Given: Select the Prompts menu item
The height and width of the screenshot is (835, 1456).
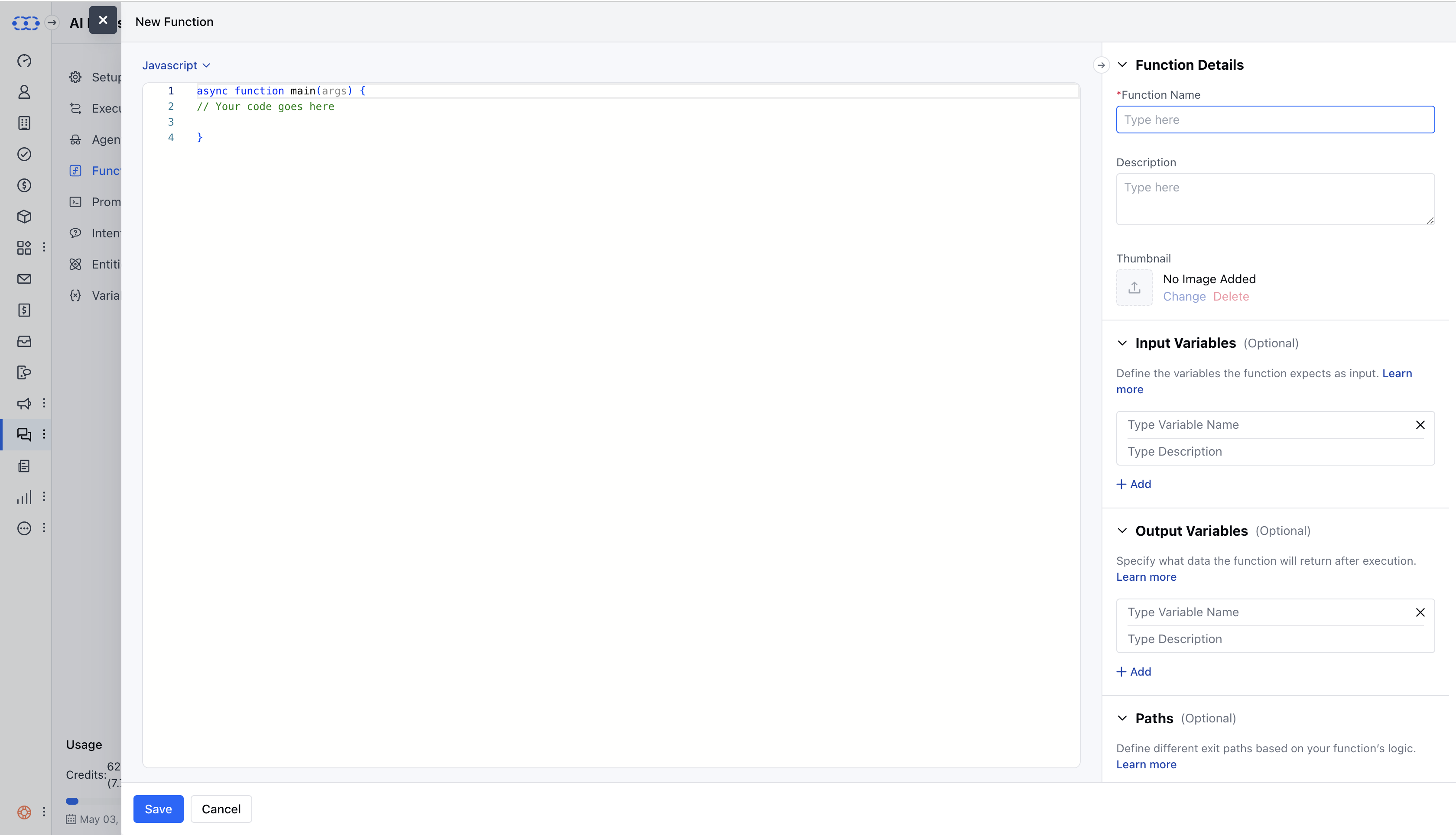Looking at the screenshot, I should (94, 202).
